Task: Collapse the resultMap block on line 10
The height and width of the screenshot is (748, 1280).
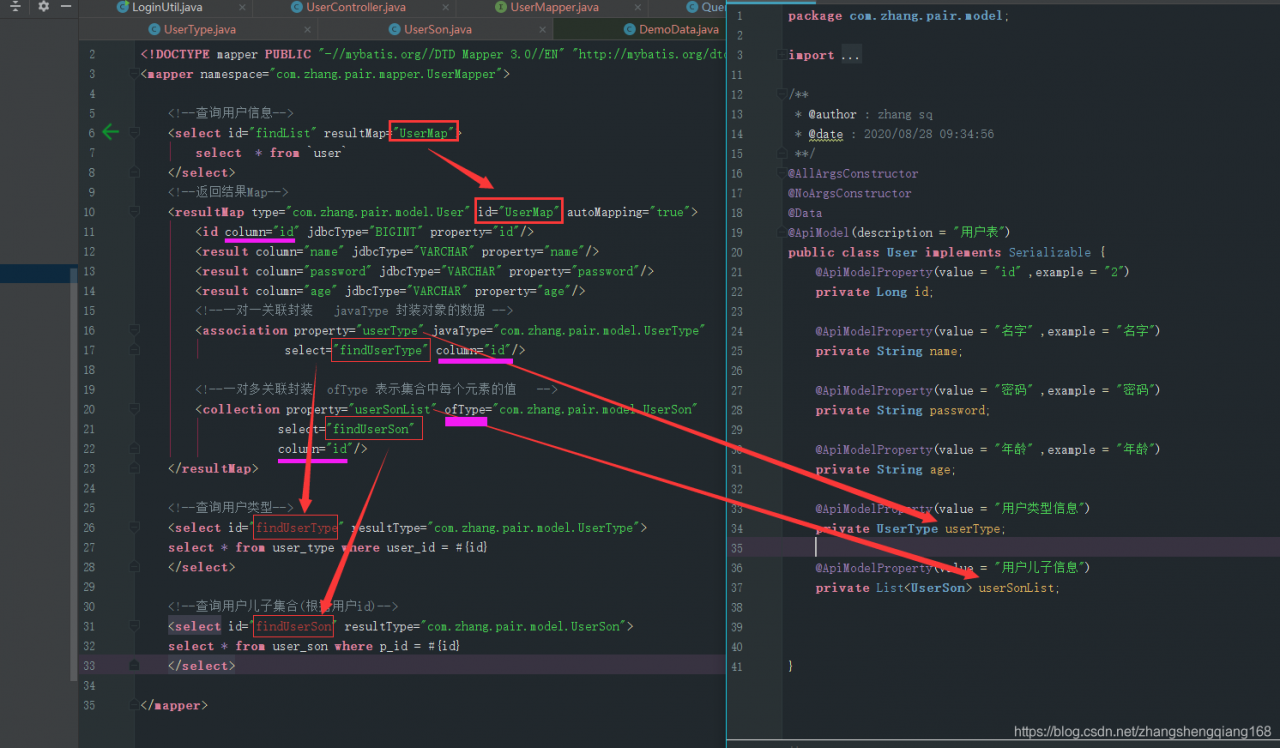Action: tap(135, 212)
